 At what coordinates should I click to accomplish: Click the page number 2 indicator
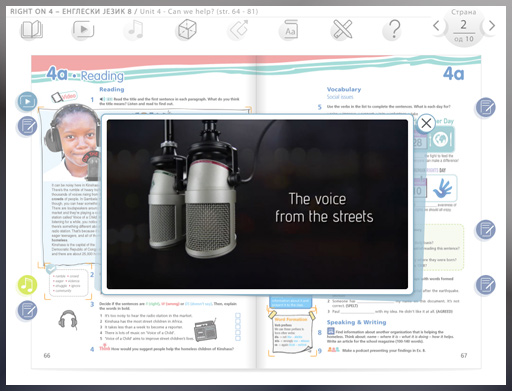[464, 25]
